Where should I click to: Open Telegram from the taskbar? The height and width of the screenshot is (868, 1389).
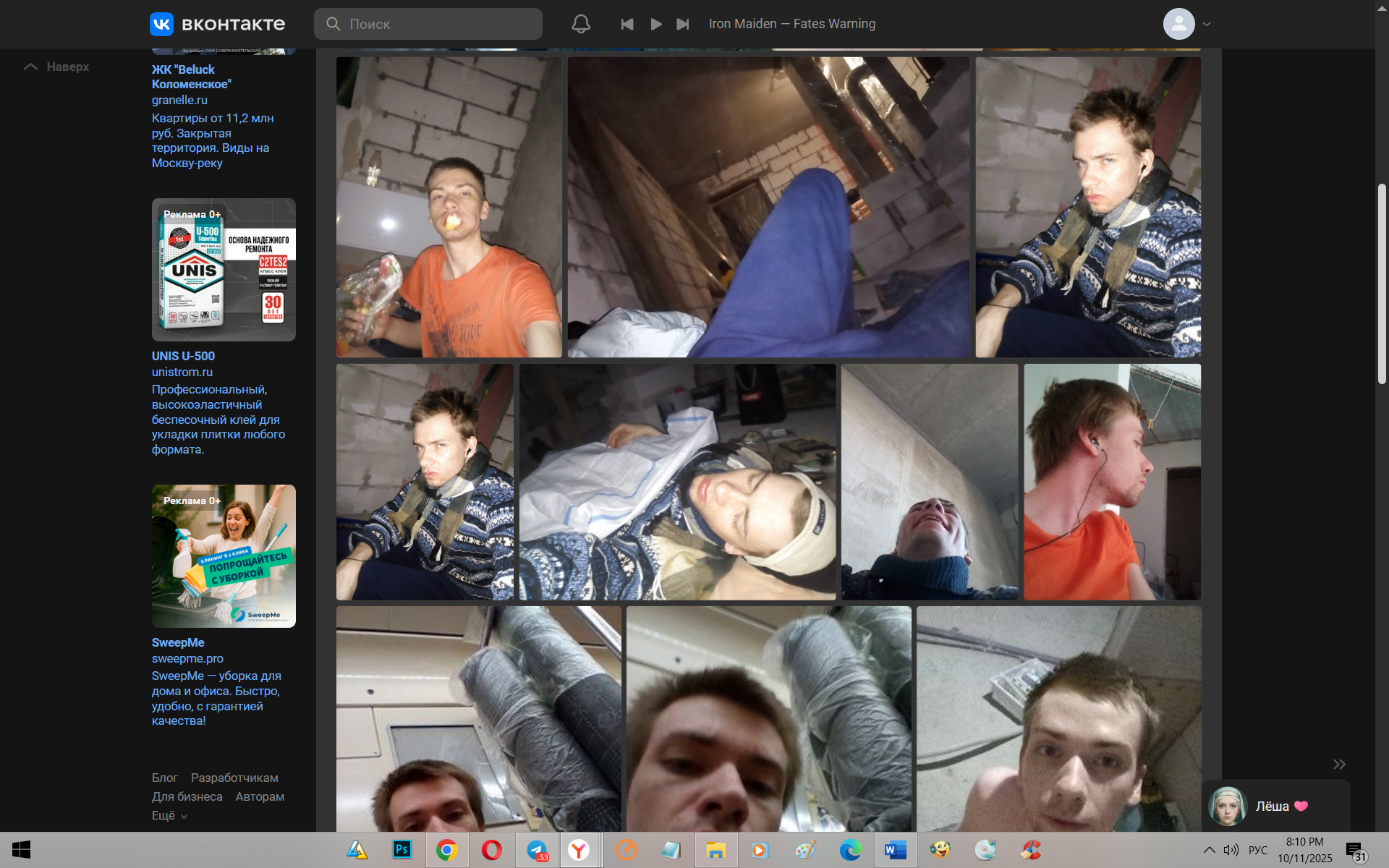tap(537, 850)
